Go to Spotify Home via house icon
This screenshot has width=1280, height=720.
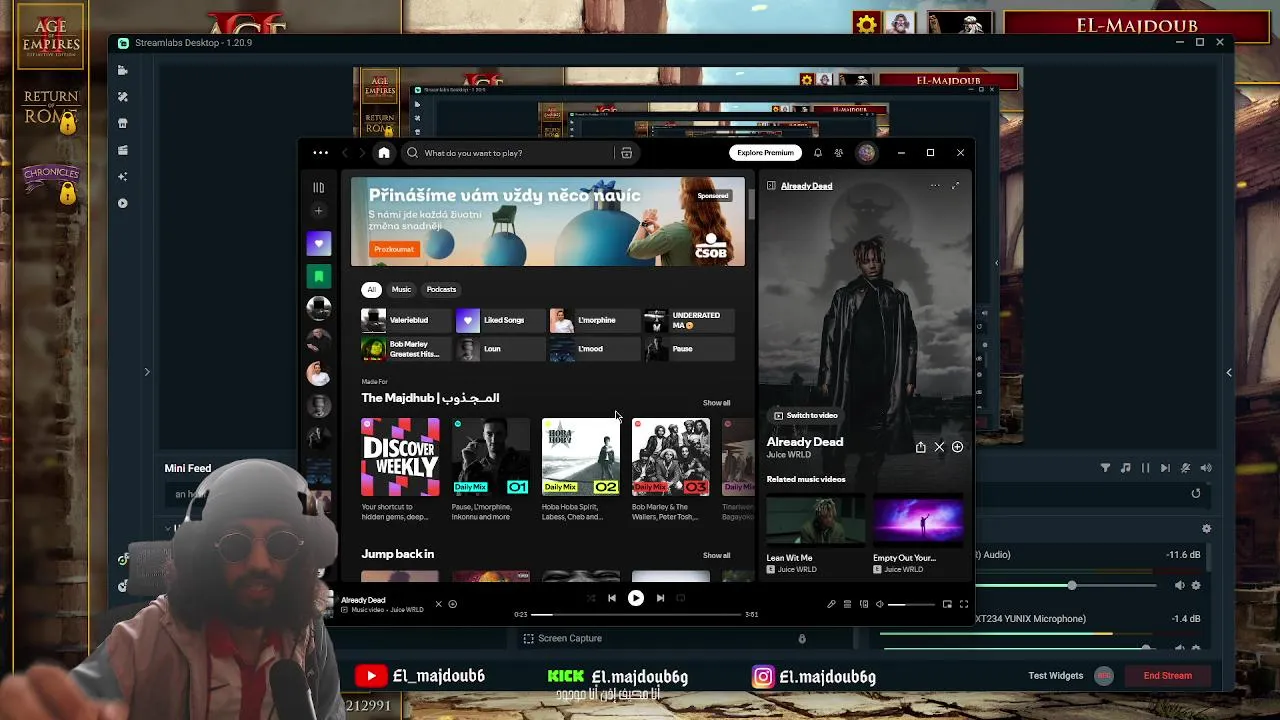click(383, 153)
